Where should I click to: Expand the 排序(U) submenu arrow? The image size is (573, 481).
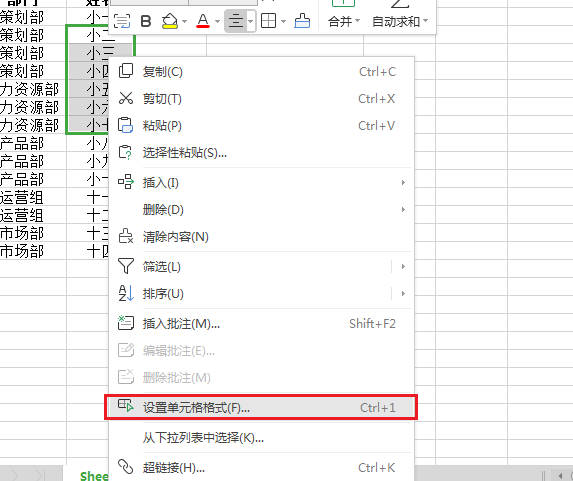(x=403, y=293)
